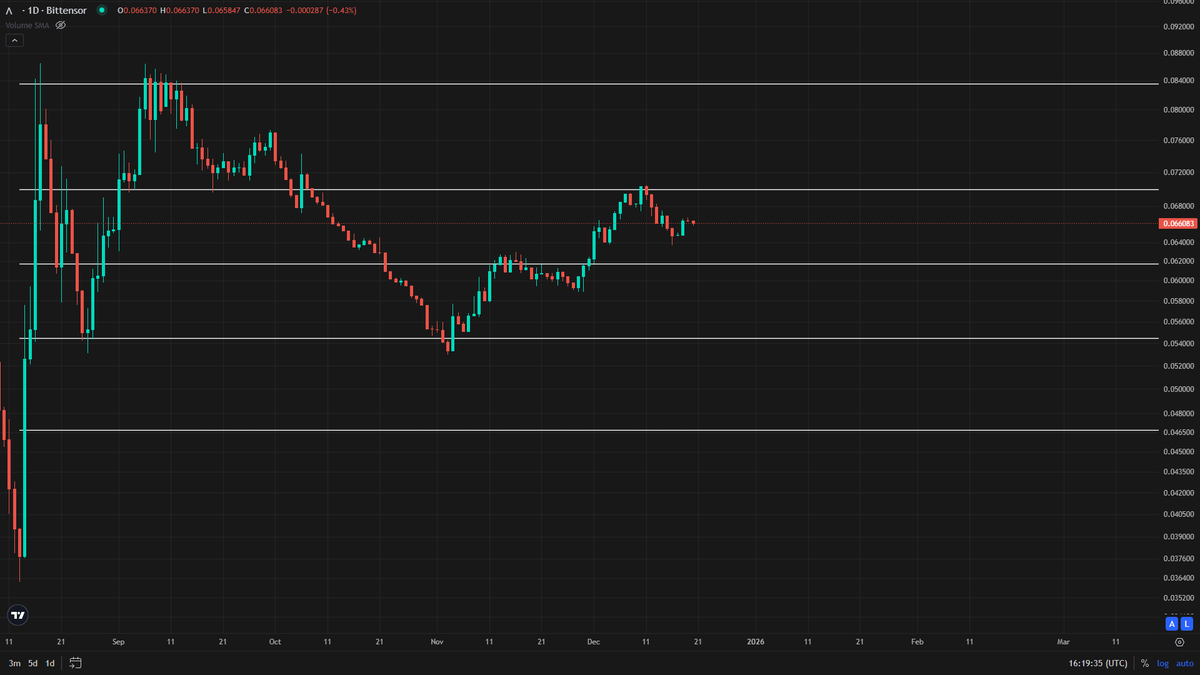Open the TradingView logo link
This screenshot has height=675, width=1200.
(17, 615)
